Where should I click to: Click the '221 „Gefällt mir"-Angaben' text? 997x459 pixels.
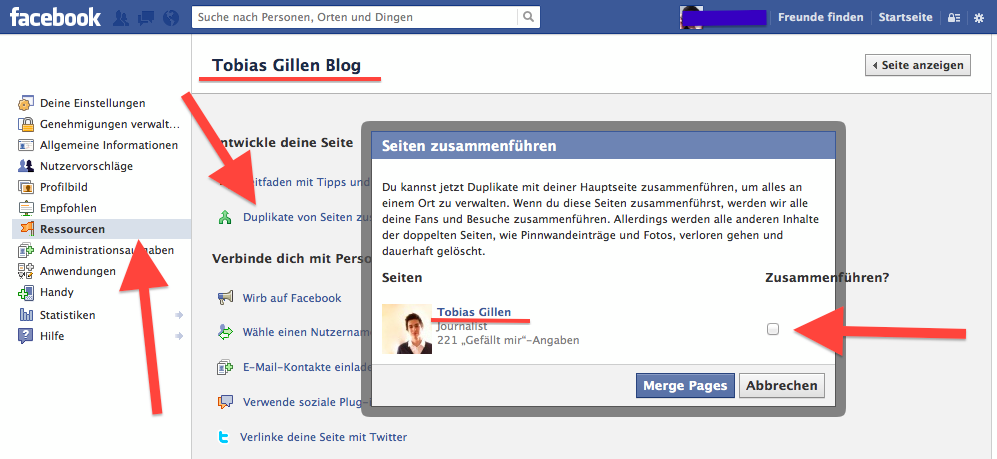tap(508, 340)
